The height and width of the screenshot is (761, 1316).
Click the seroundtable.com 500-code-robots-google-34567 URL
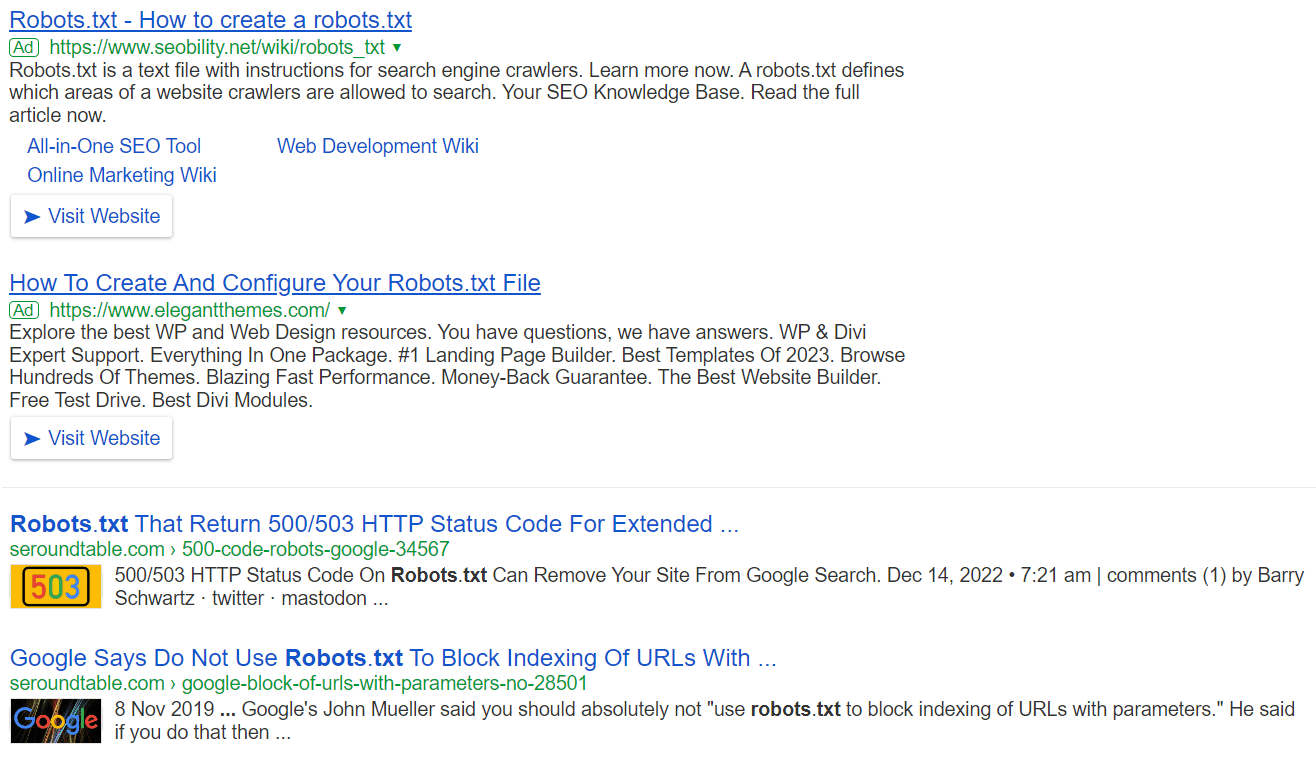pyautogui.click(x=230, y=549)
